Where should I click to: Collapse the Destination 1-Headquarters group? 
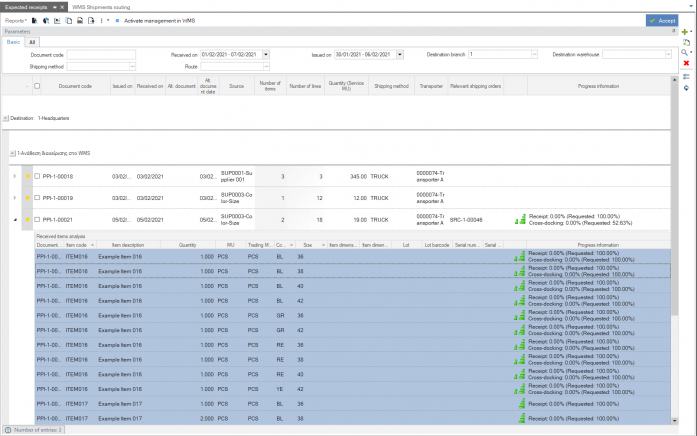tap(5, 118)
